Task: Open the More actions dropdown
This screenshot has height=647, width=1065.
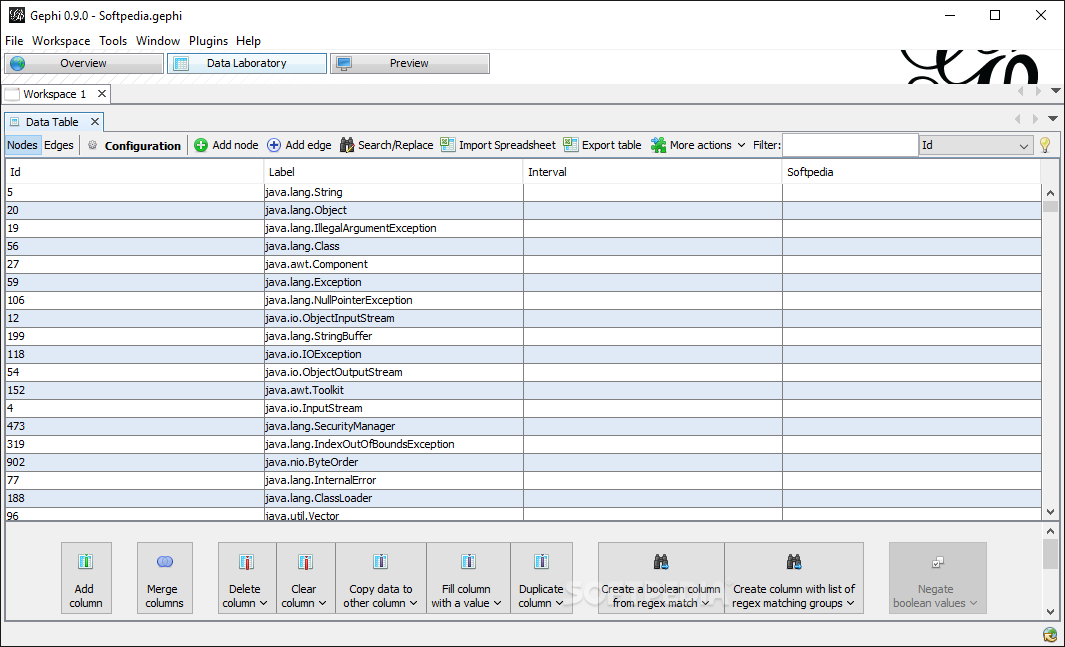Action: point(698,145)
